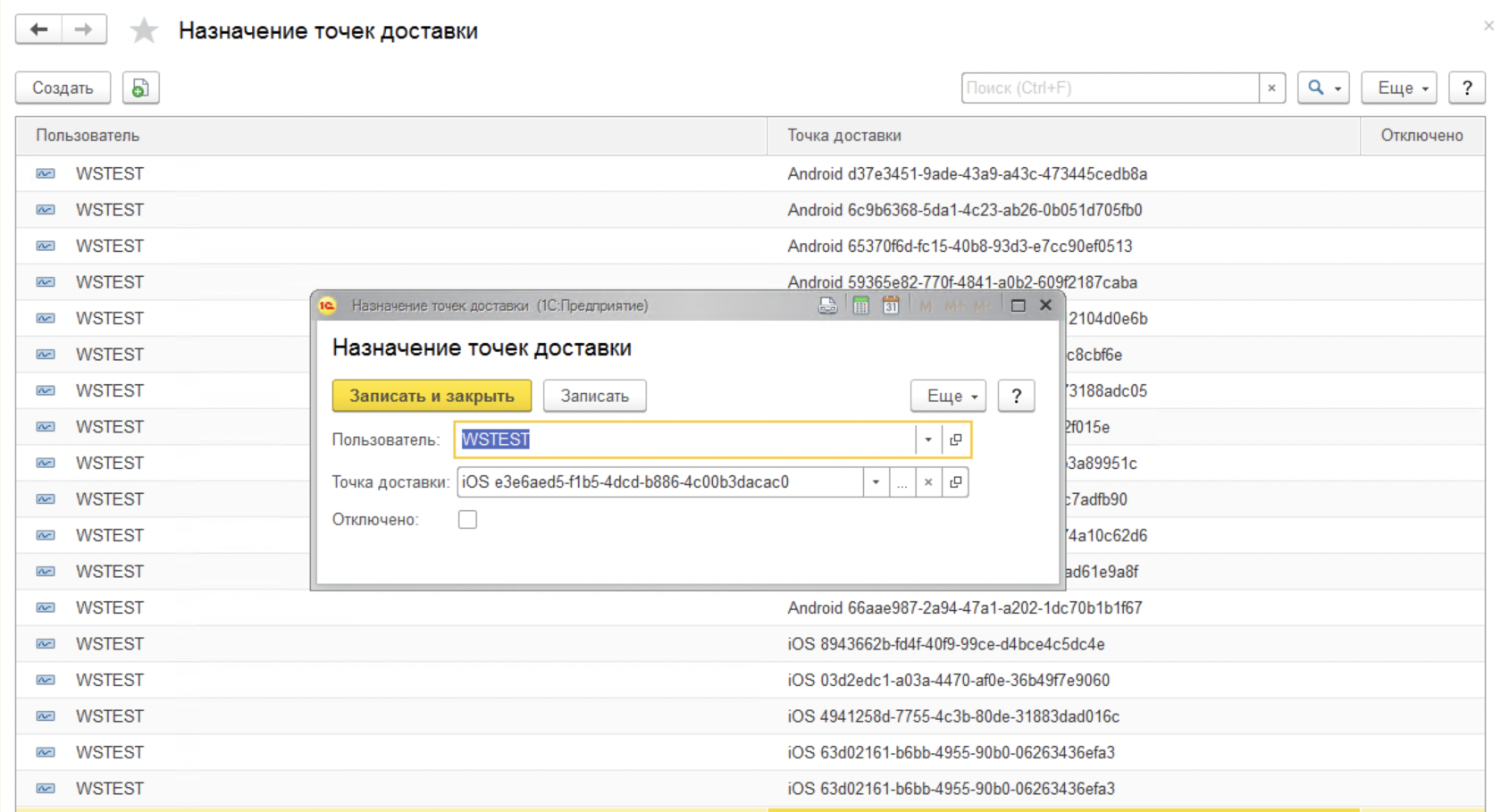Choose Точка доставки via ellipsis button

pos(902,482)
